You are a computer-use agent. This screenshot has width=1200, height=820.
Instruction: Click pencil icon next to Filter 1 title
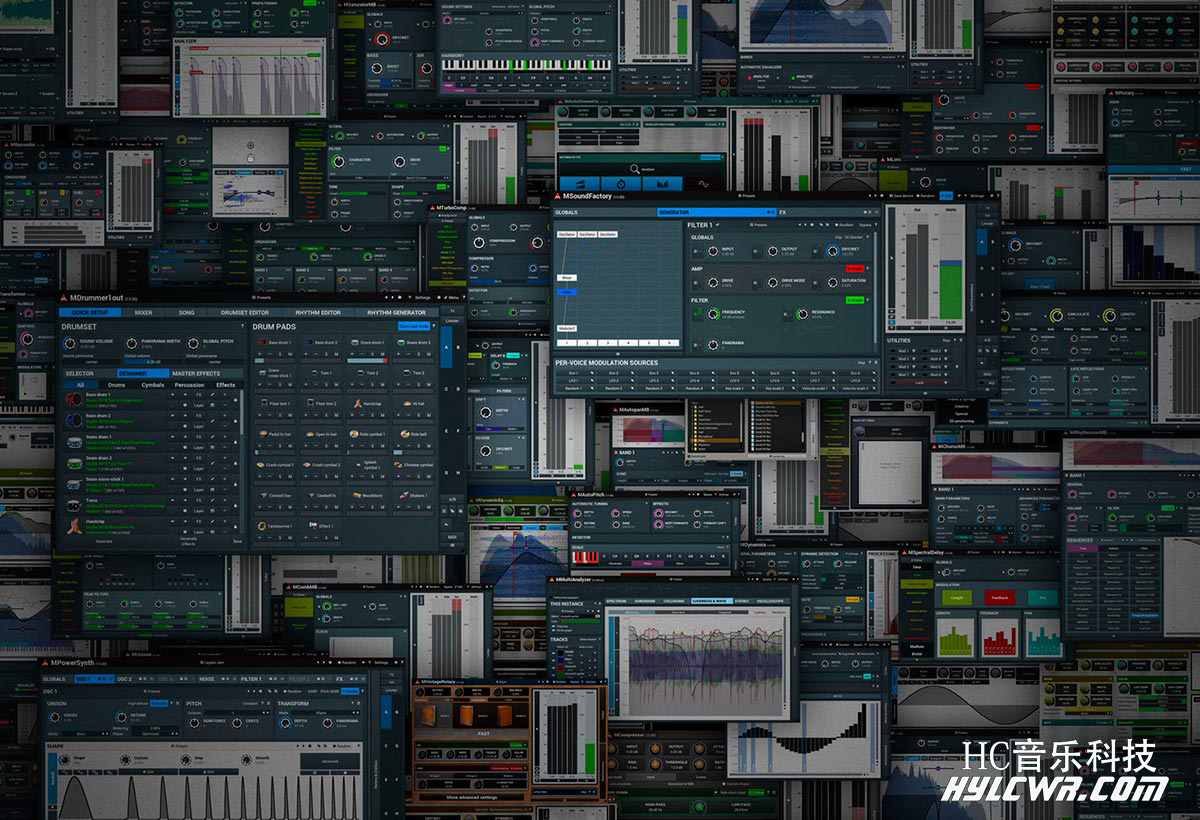click(717, 225)
